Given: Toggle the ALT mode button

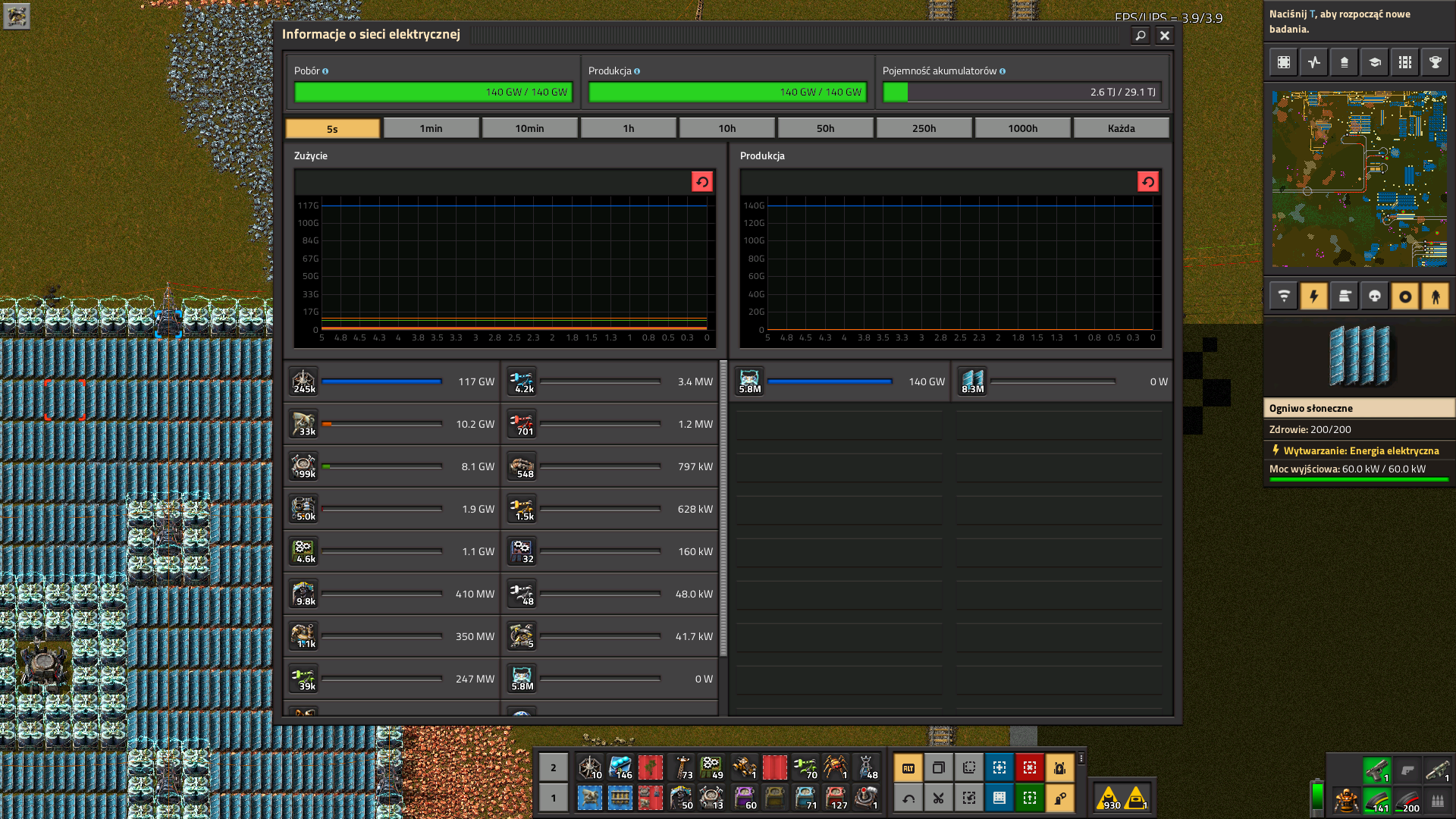Looking at the screenshot, I should [908, 767].
